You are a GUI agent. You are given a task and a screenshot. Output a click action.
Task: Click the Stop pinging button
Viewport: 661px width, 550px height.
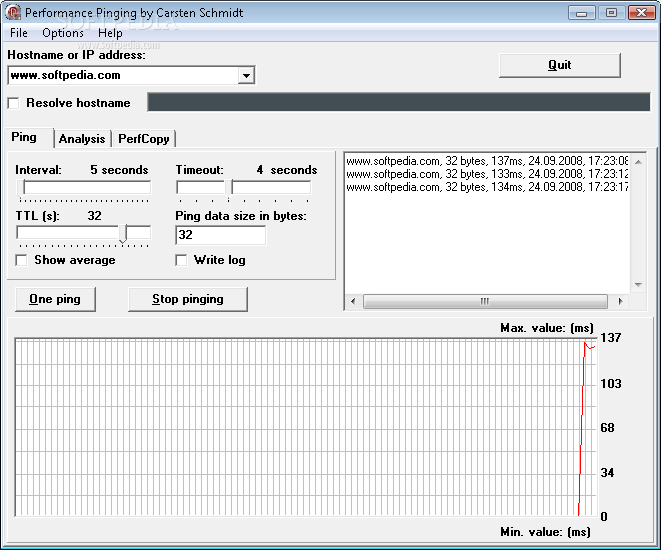pyautogui.click(x=188, y=299)
